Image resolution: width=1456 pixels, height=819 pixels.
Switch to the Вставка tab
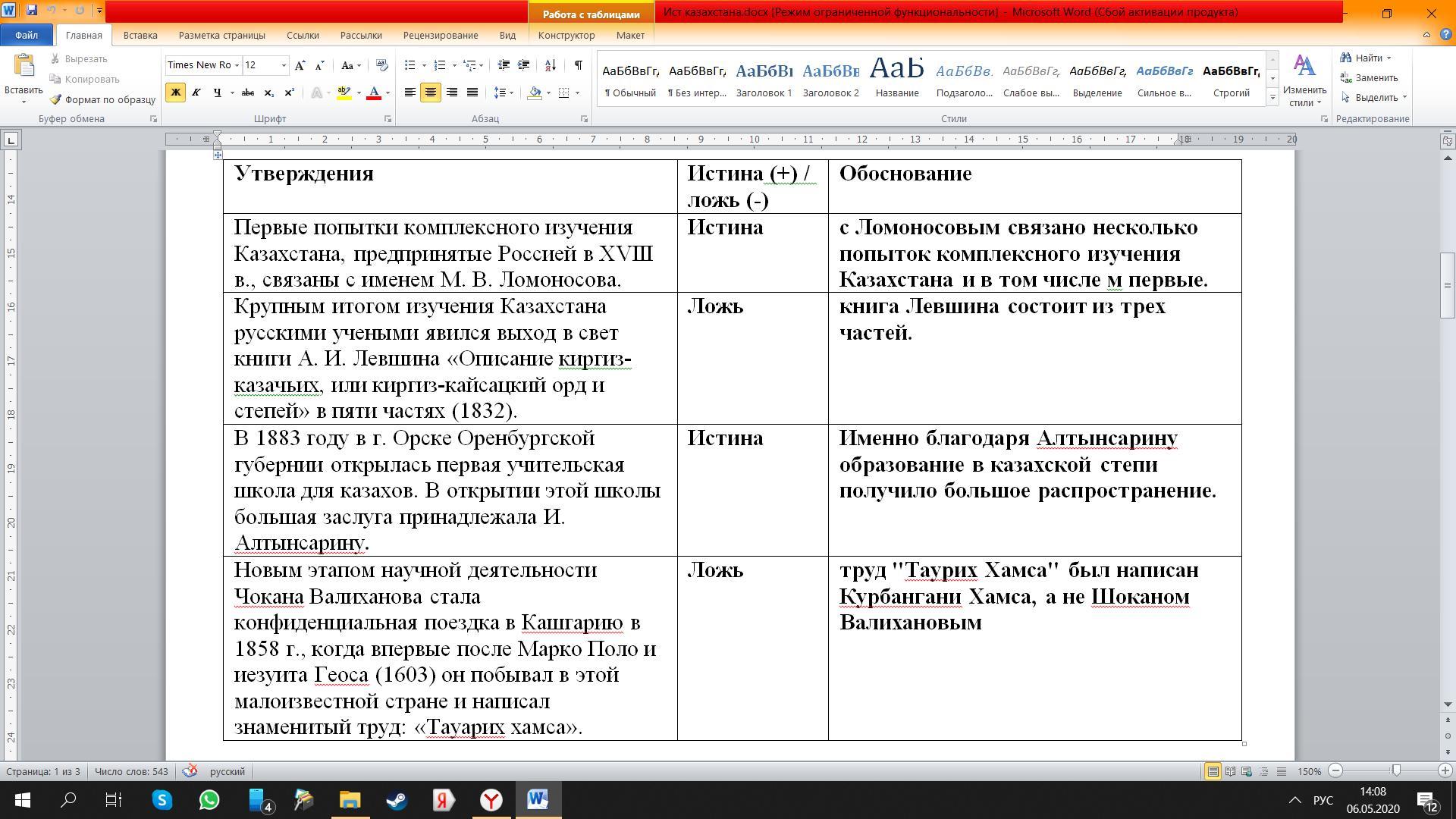140,35
